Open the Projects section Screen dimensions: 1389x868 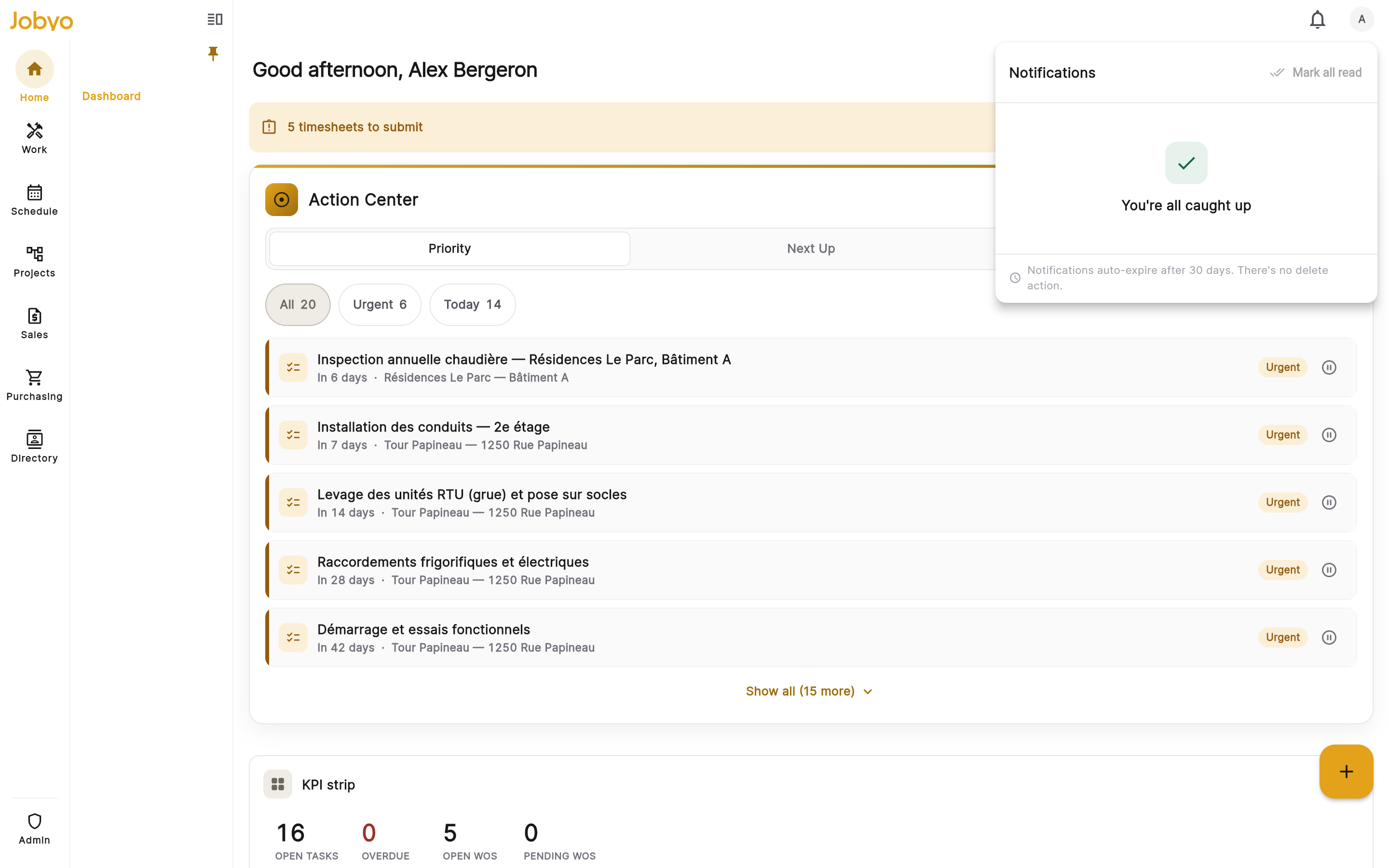34,262
